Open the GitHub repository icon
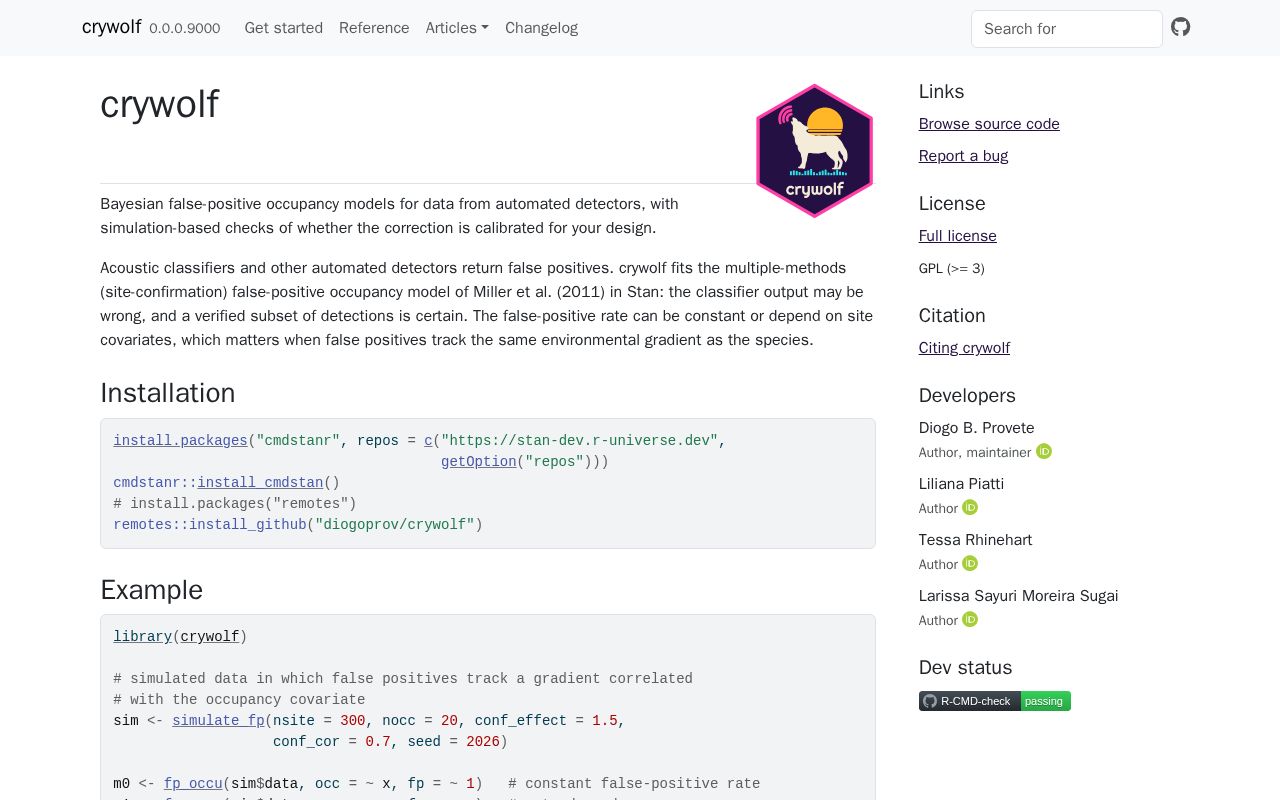This screenshot has height=800, width=1280. point(1181,27)
